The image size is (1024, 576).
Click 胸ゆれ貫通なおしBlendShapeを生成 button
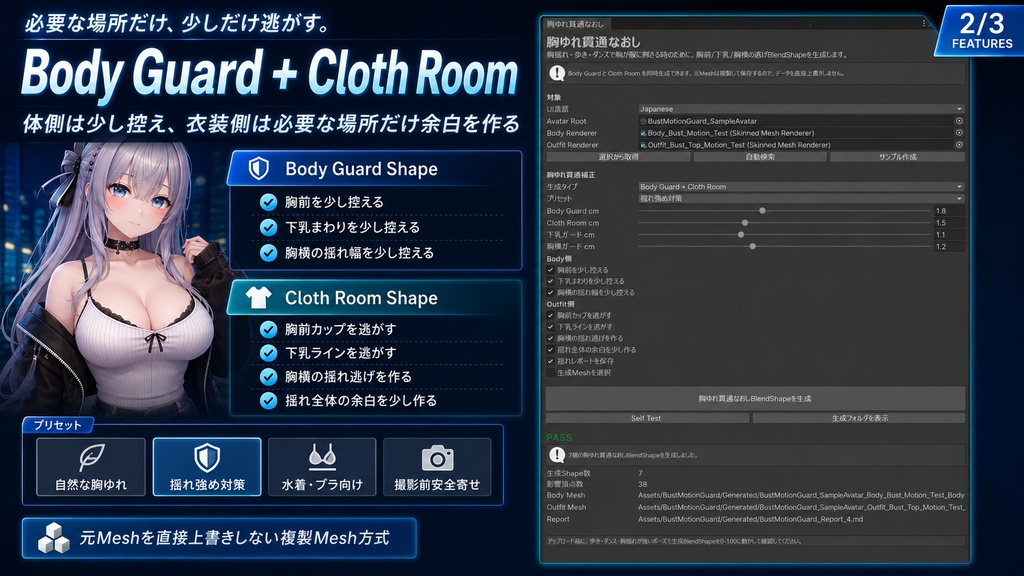[x=755, y=398]
